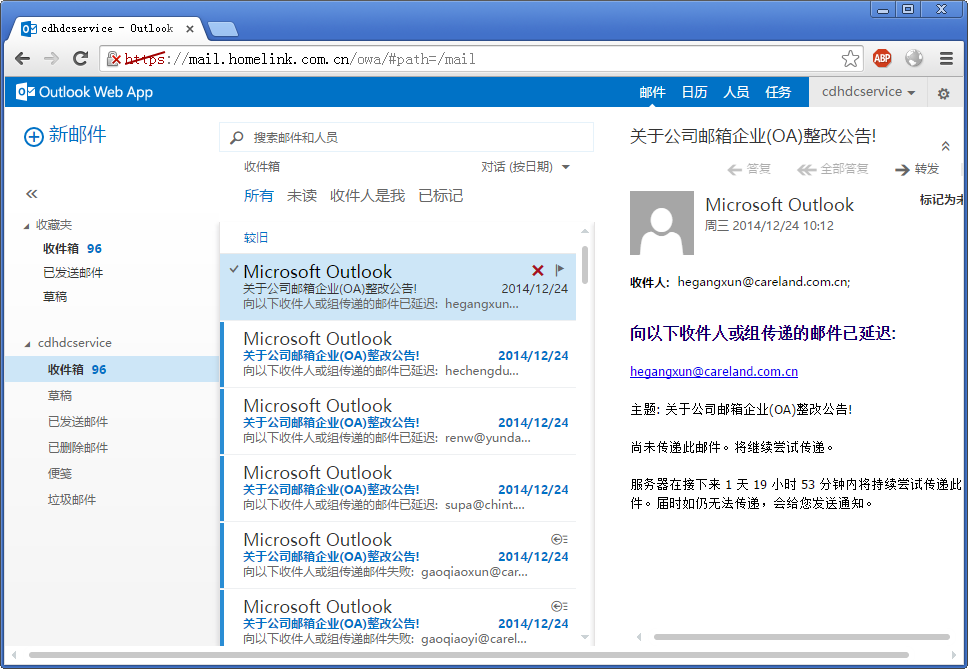This screenshot has width=968, height=669.
Task: Click the 全部答复 reply all button
Action: pos(832,169)
